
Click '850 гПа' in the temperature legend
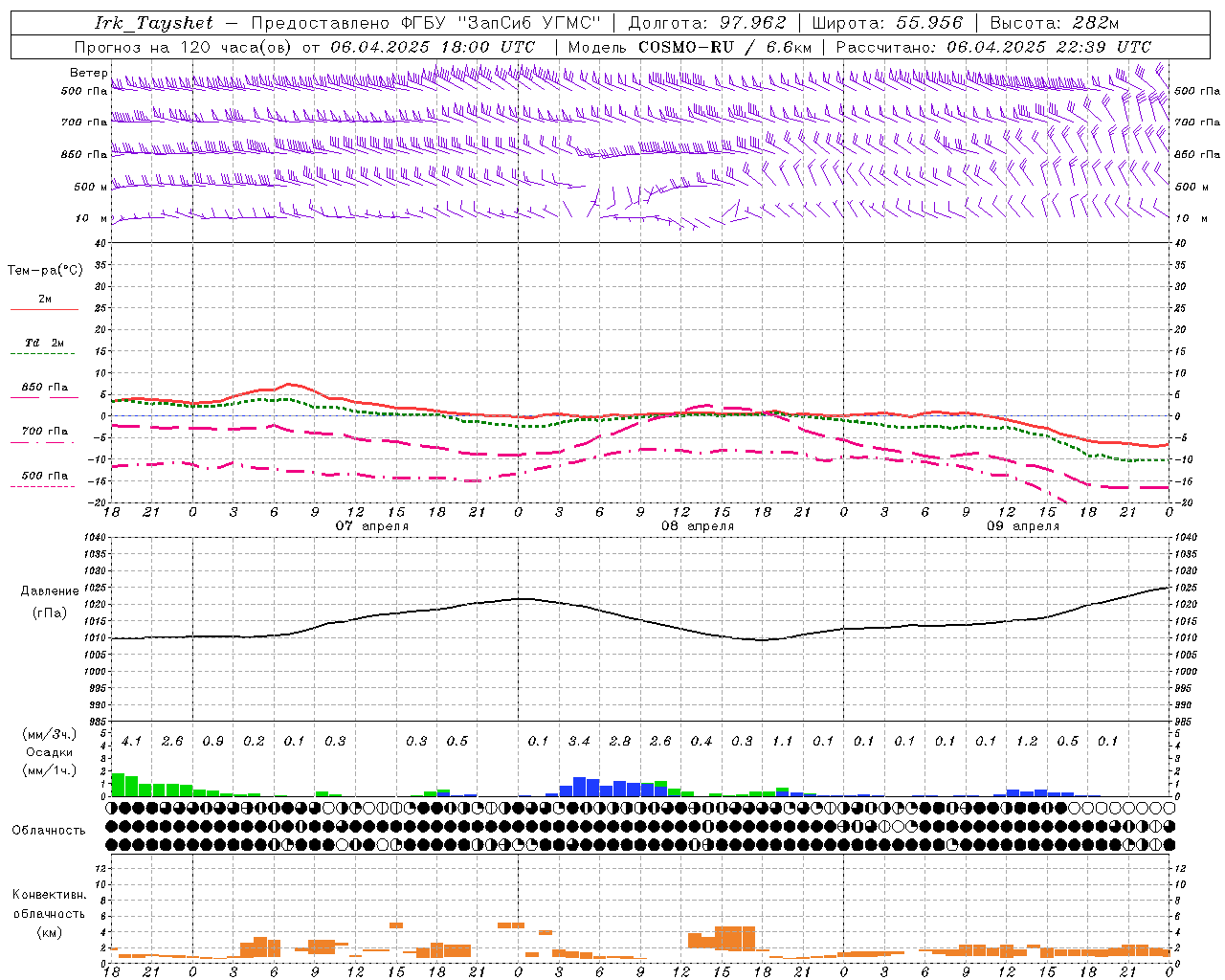tap(45, 388)
